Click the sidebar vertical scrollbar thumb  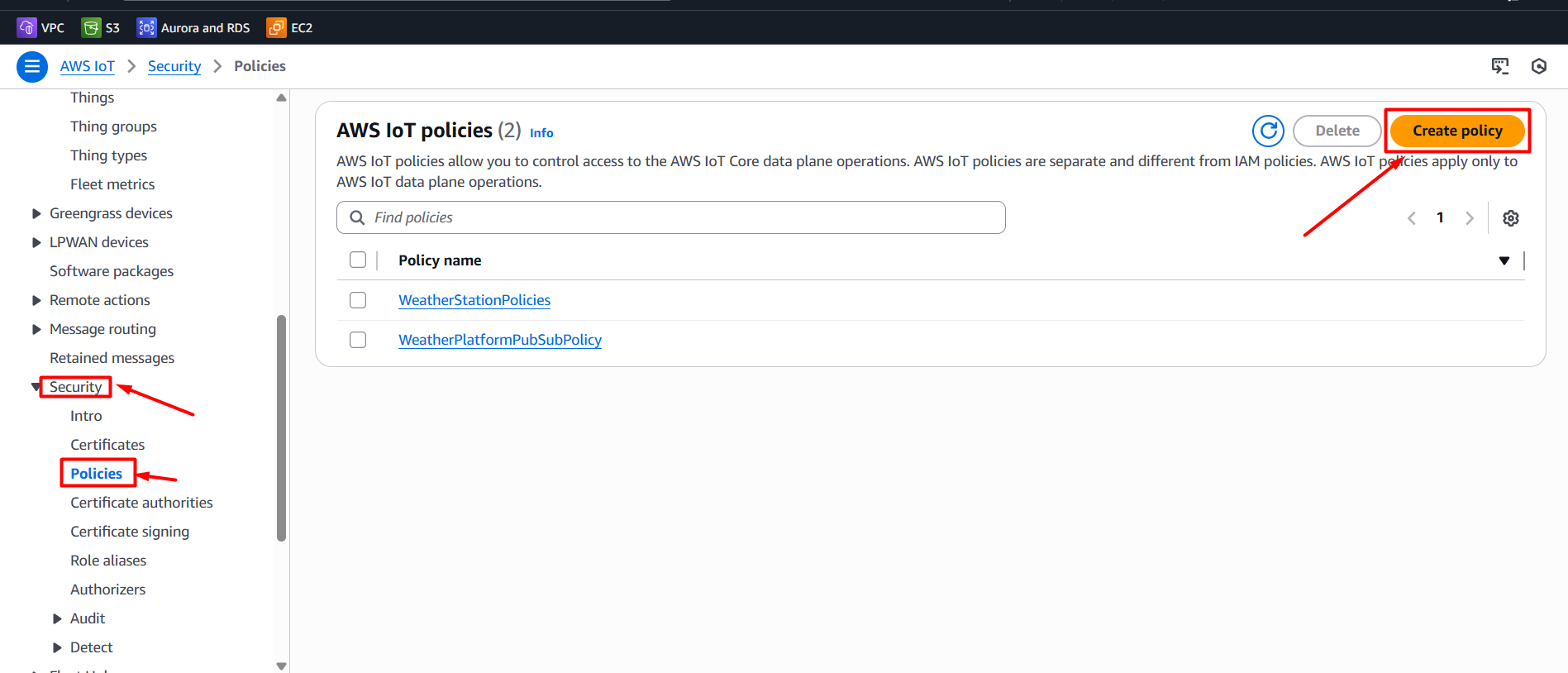click(281, 427)
